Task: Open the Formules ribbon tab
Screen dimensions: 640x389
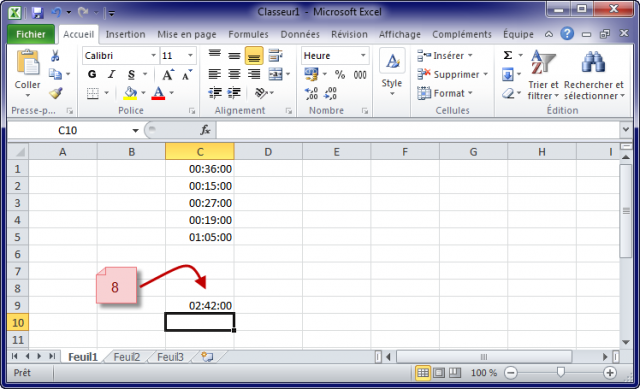Action: point(248,34)
